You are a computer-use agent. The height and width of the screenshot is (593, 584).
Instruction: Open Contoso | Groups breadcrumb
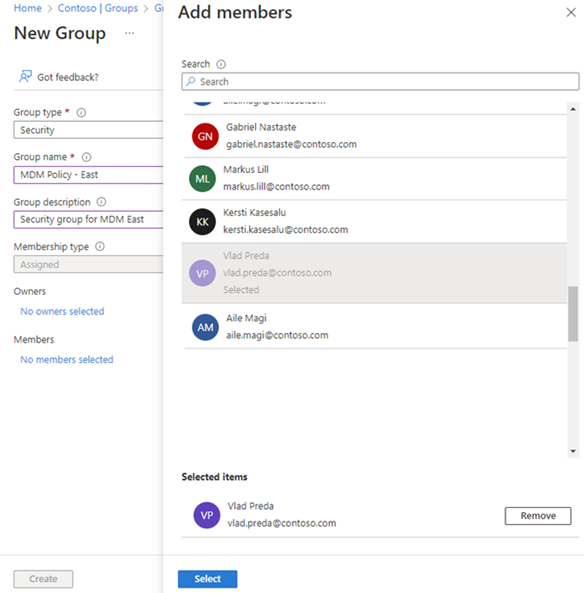(98, 8)
